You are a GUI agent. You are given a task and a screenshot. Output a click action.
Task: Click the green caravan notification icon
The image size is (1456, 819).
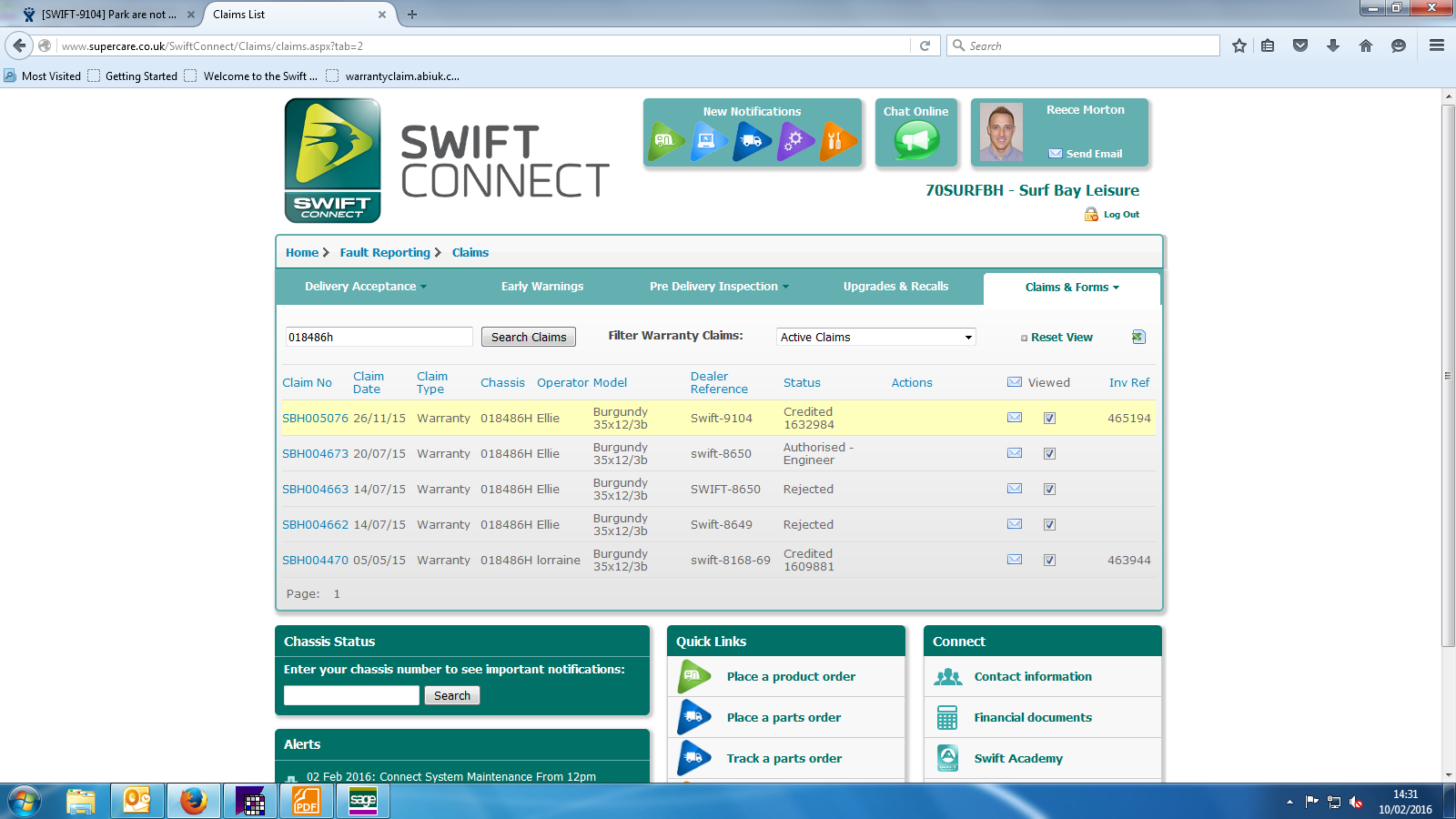click(666, 141)
